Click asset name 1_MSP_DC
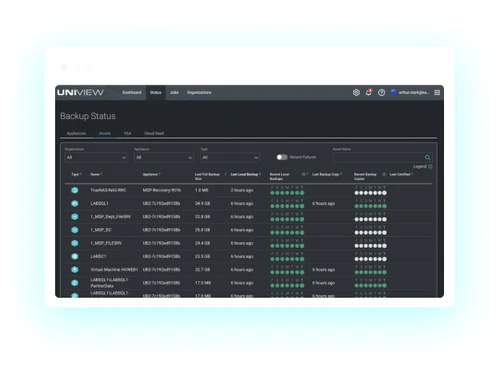The height and width of the screenshot is (375, 500). coord(101,230)
